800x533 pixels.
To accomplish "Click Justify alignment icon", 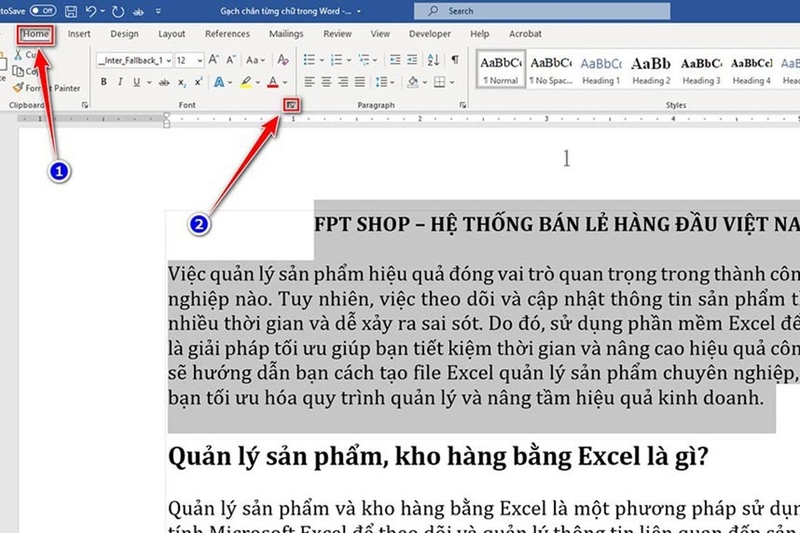I will pyautogui.click(x=360, y=82).
